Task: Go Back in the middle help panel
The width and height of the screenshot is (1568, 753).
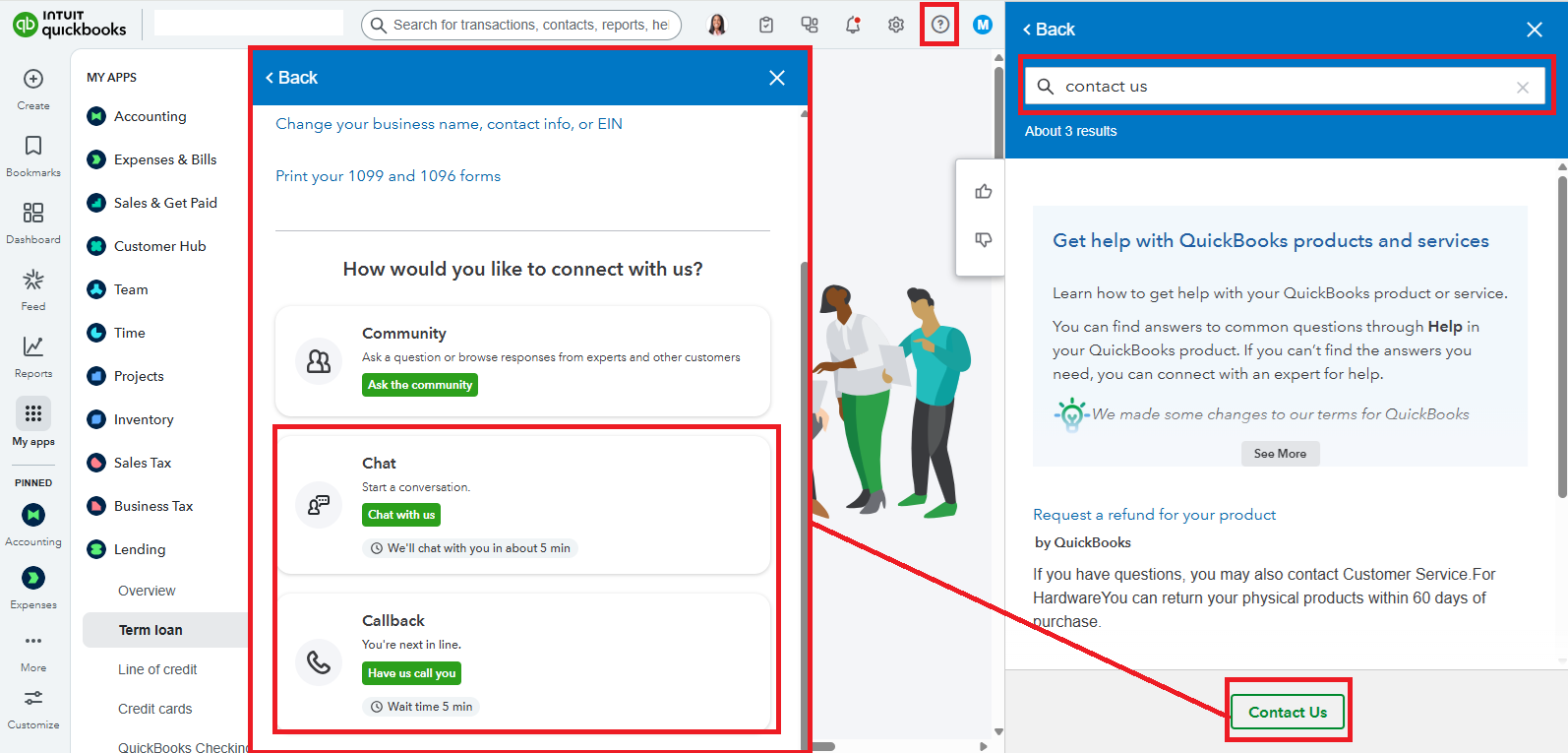Action: point(291,78)
